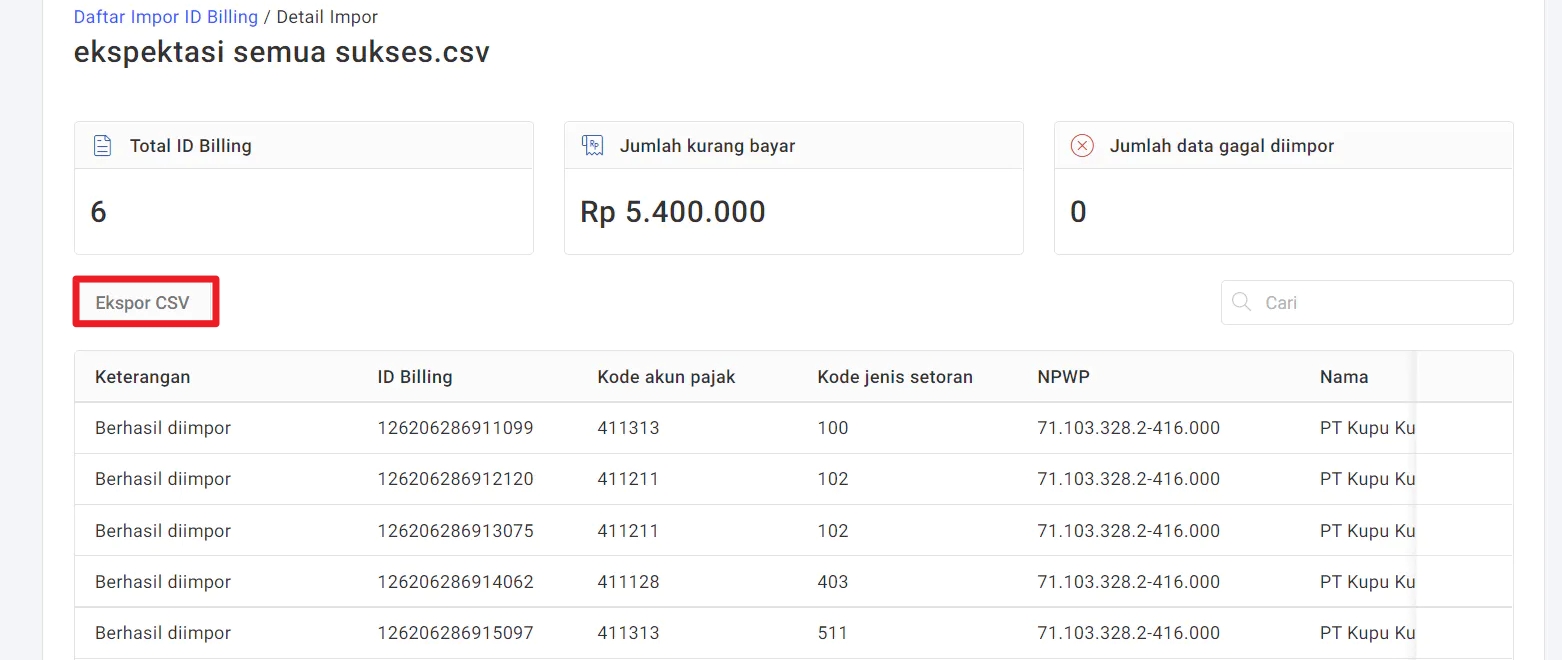Click the title ekspektasi semua sukses.csv

point(282,52)
